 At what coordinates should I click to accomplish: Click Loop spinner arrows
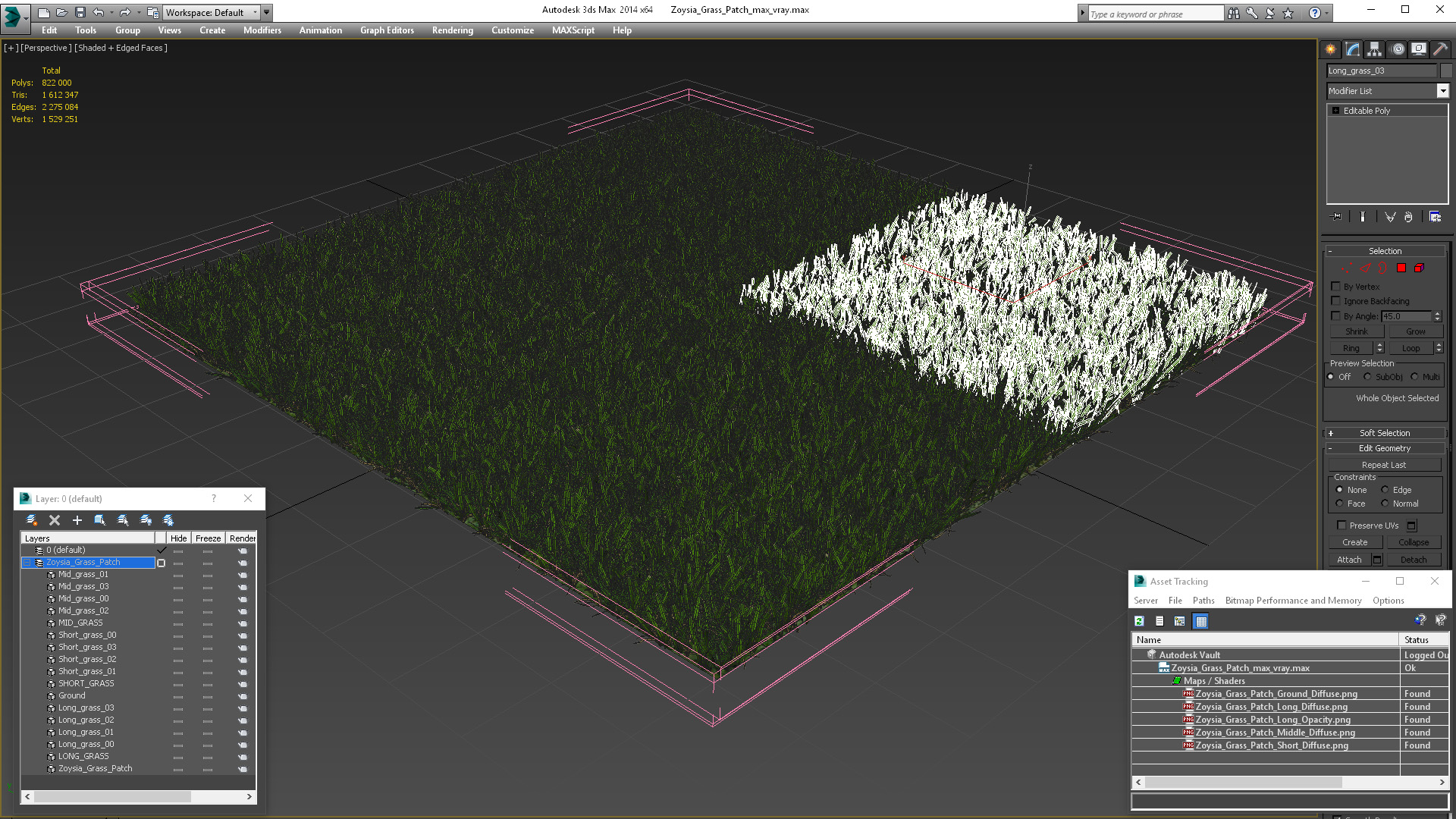(x=1439, y=348)
